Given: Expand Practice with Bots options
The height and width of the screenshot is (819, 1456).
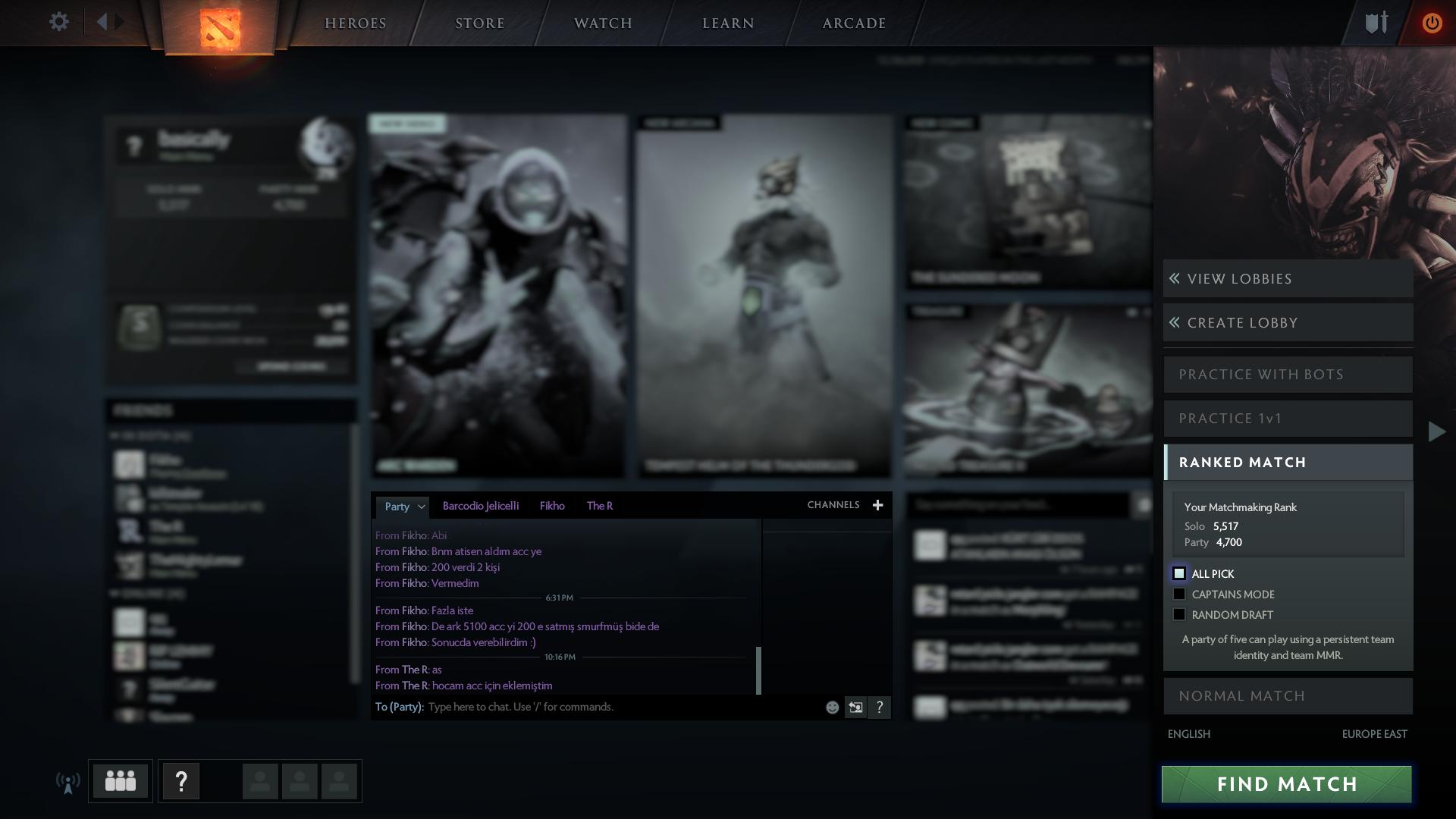Looking at the screenshot, I should [x=1288, y=375].
